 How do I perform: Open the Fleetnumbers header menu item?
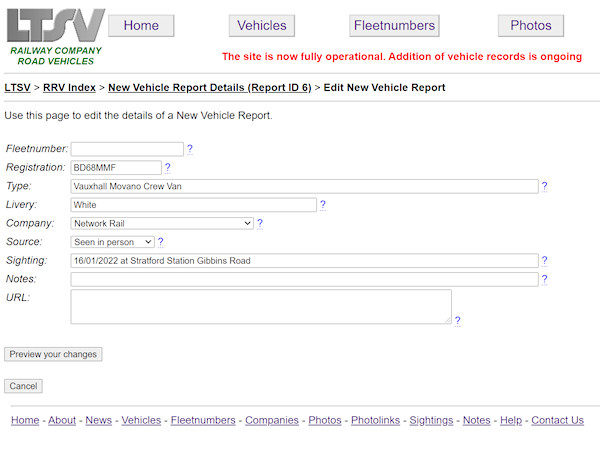point(395,26)
